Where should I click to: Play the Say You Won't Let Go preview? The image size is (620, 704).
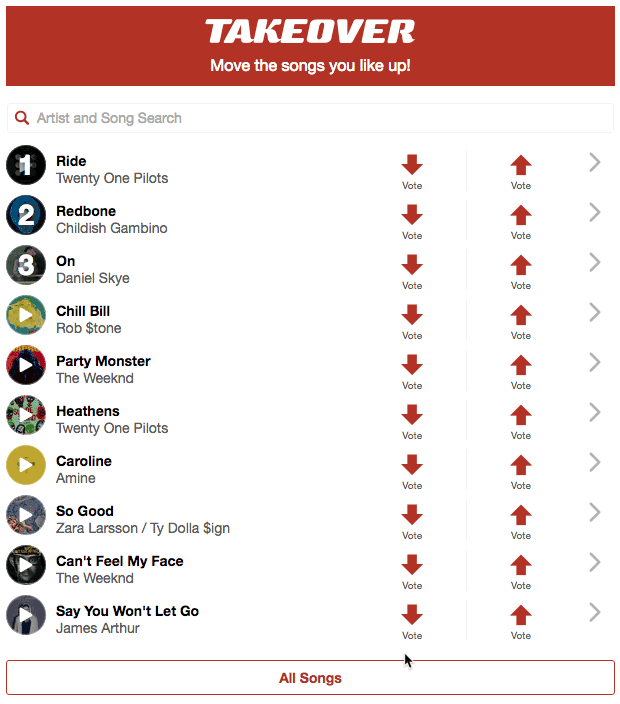click(x=26, y=615)
